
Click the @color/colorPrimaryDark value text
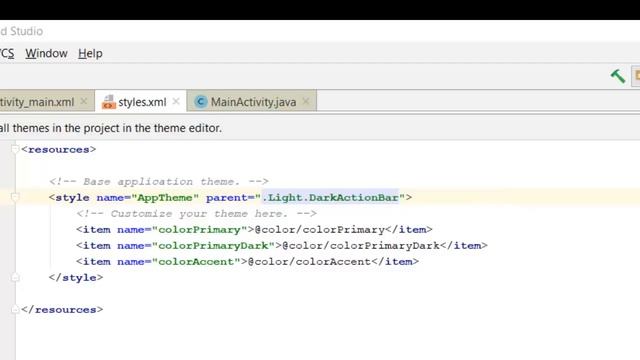(361, 246)
